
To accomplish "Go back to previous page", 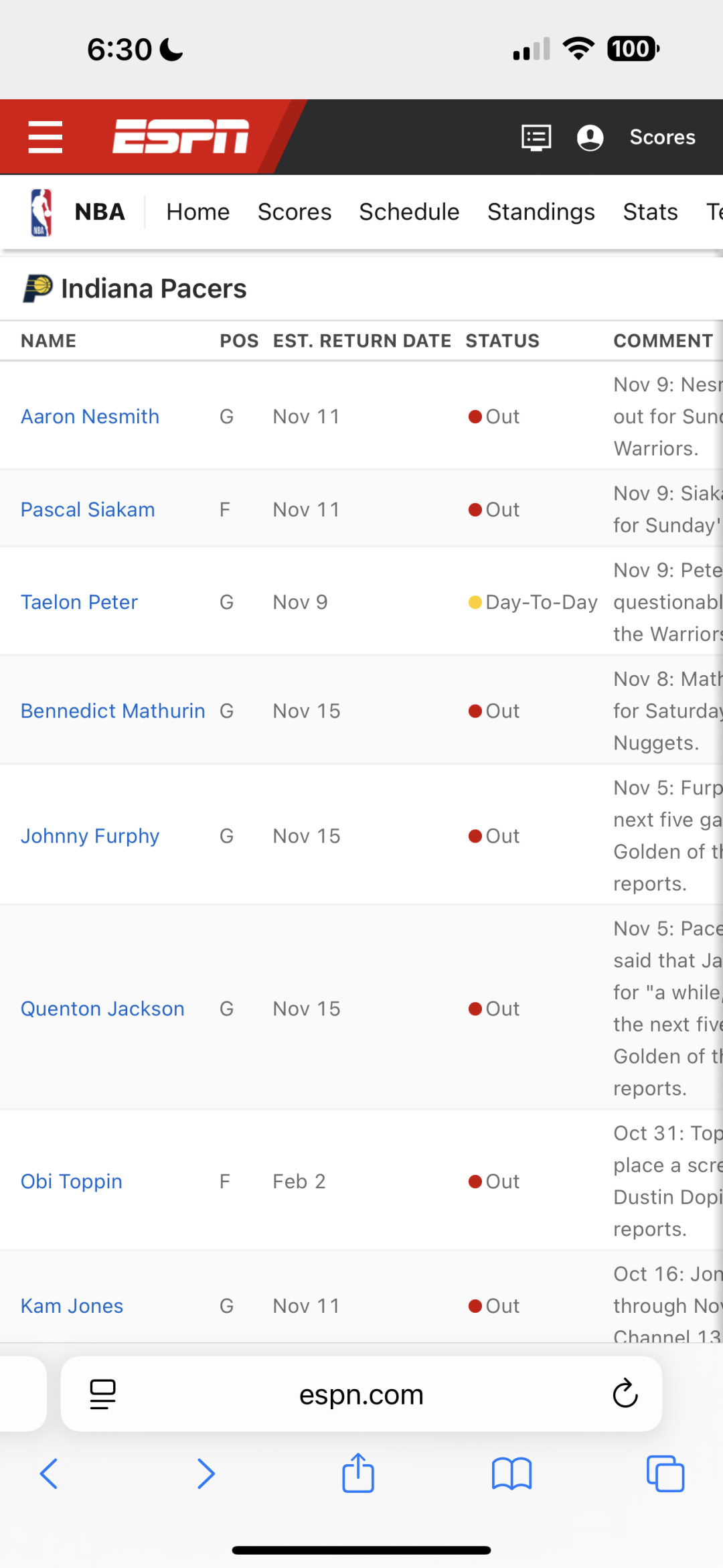I will (x=49, y=1474).
